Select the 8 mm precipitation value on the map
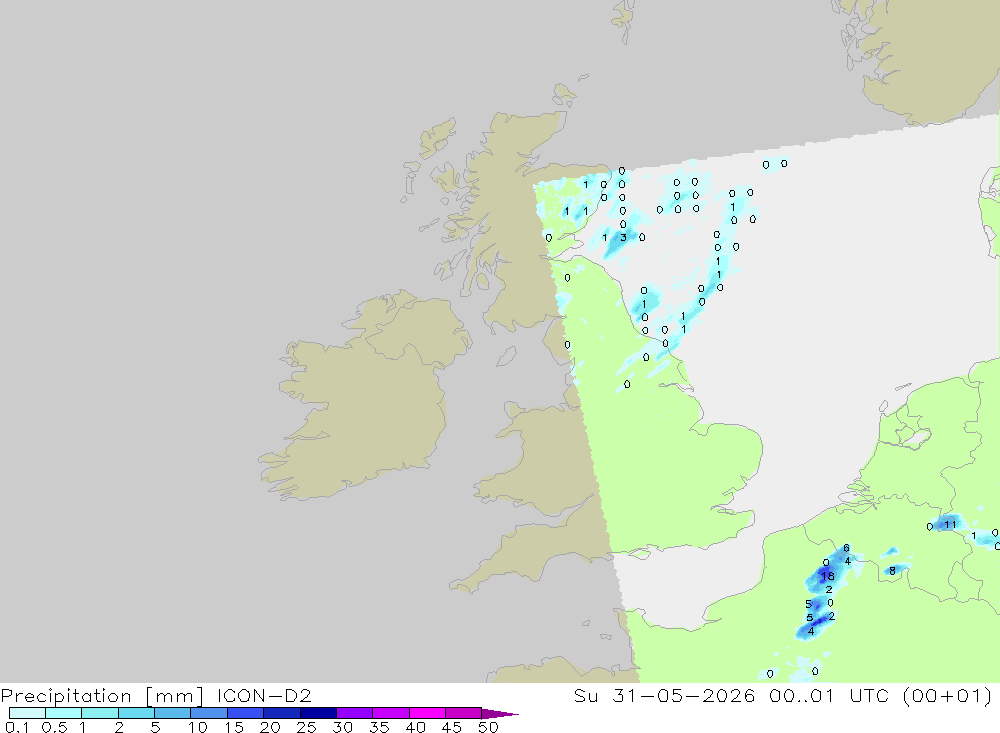Image resolution: width=1000 pixels, height=733 pixels. (892, 571)
